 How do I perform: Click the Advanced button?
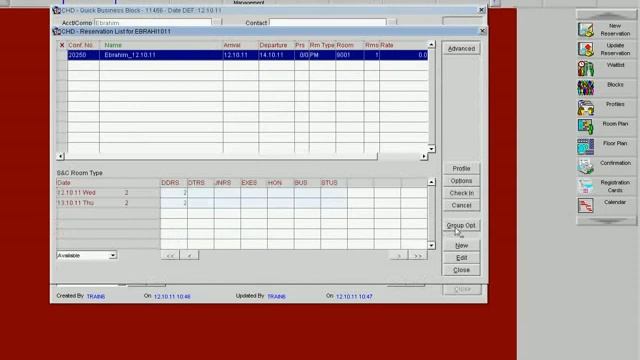[461, 49]
